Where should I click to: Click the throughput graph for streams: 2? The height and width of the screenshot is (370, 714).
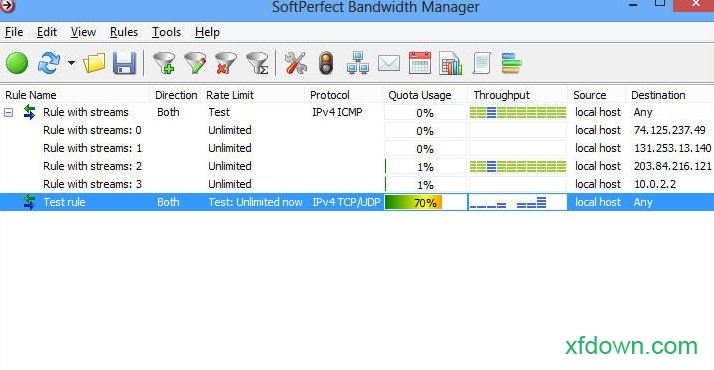[518, 167]
